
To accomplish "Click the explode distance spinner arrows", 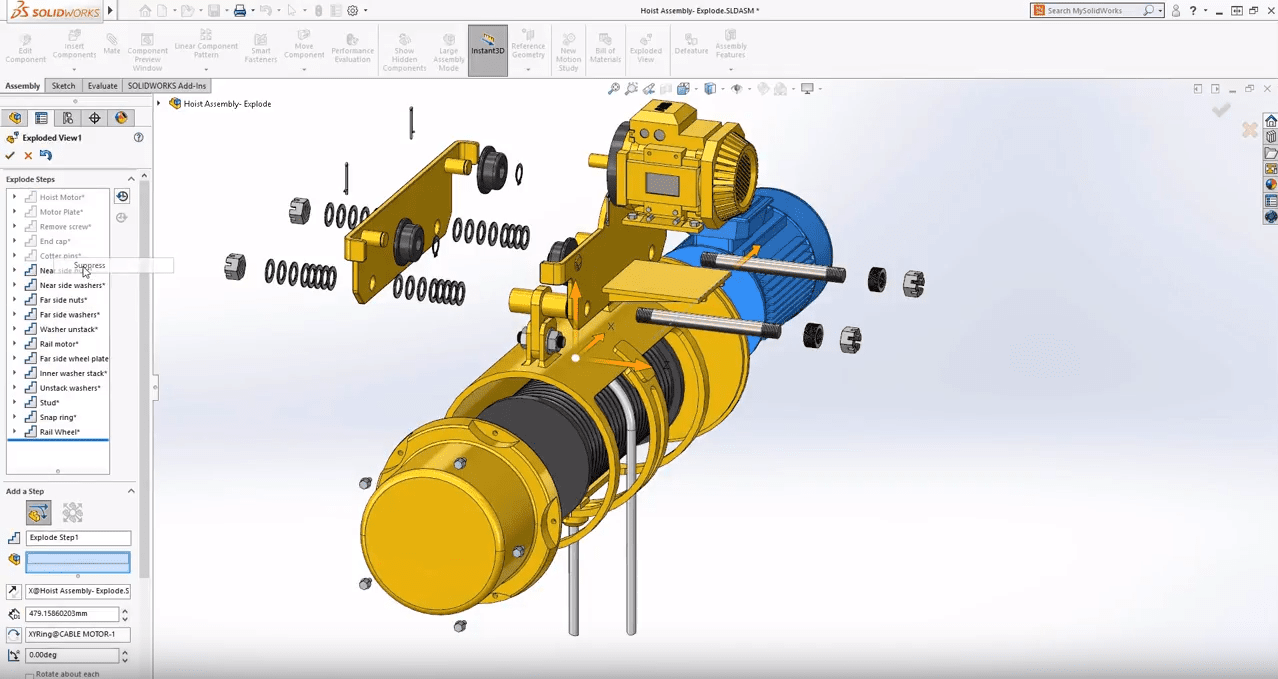I will click(x=125, y=614).
